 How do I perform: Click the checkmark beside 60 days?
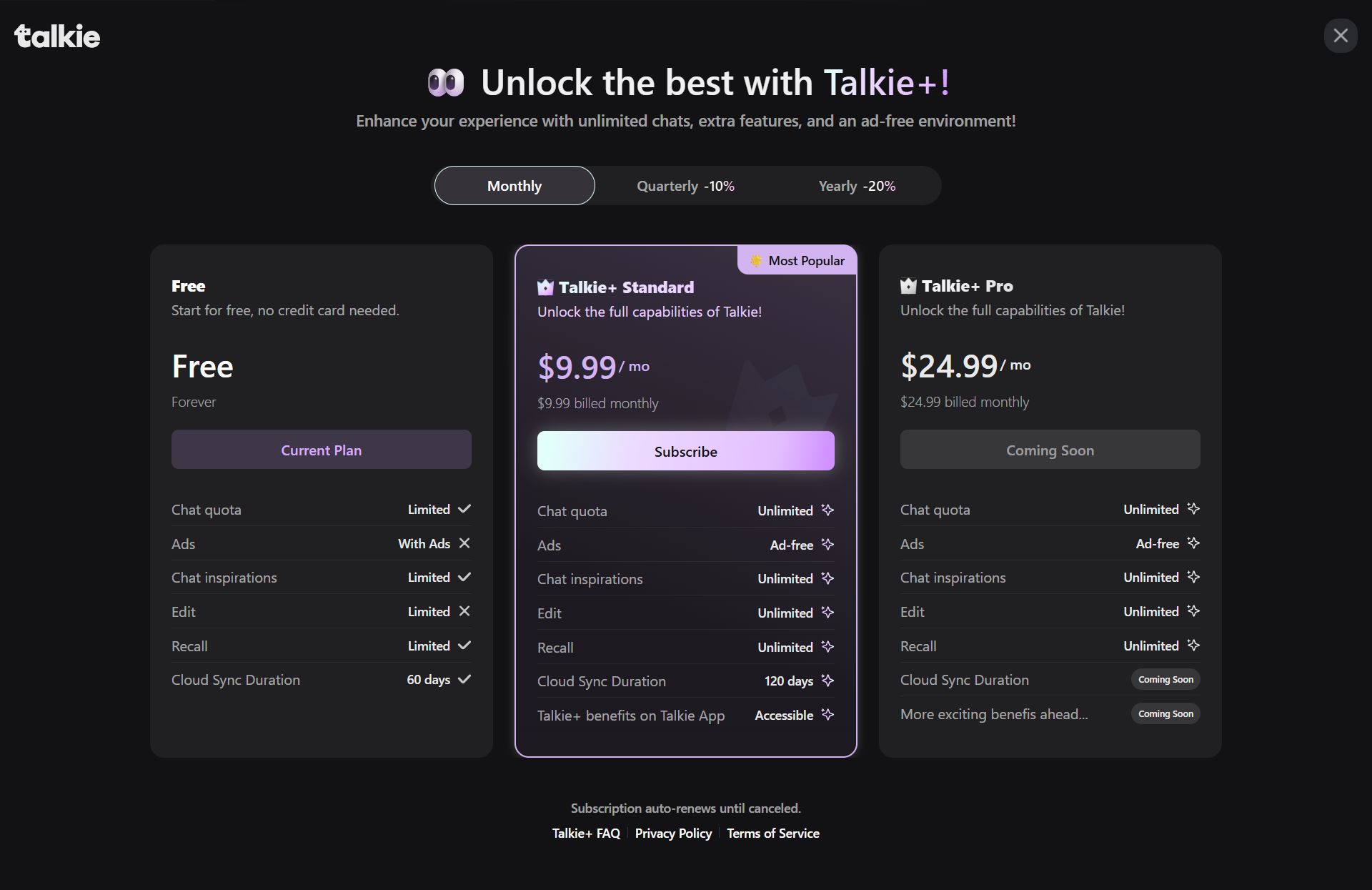[464, 679]
